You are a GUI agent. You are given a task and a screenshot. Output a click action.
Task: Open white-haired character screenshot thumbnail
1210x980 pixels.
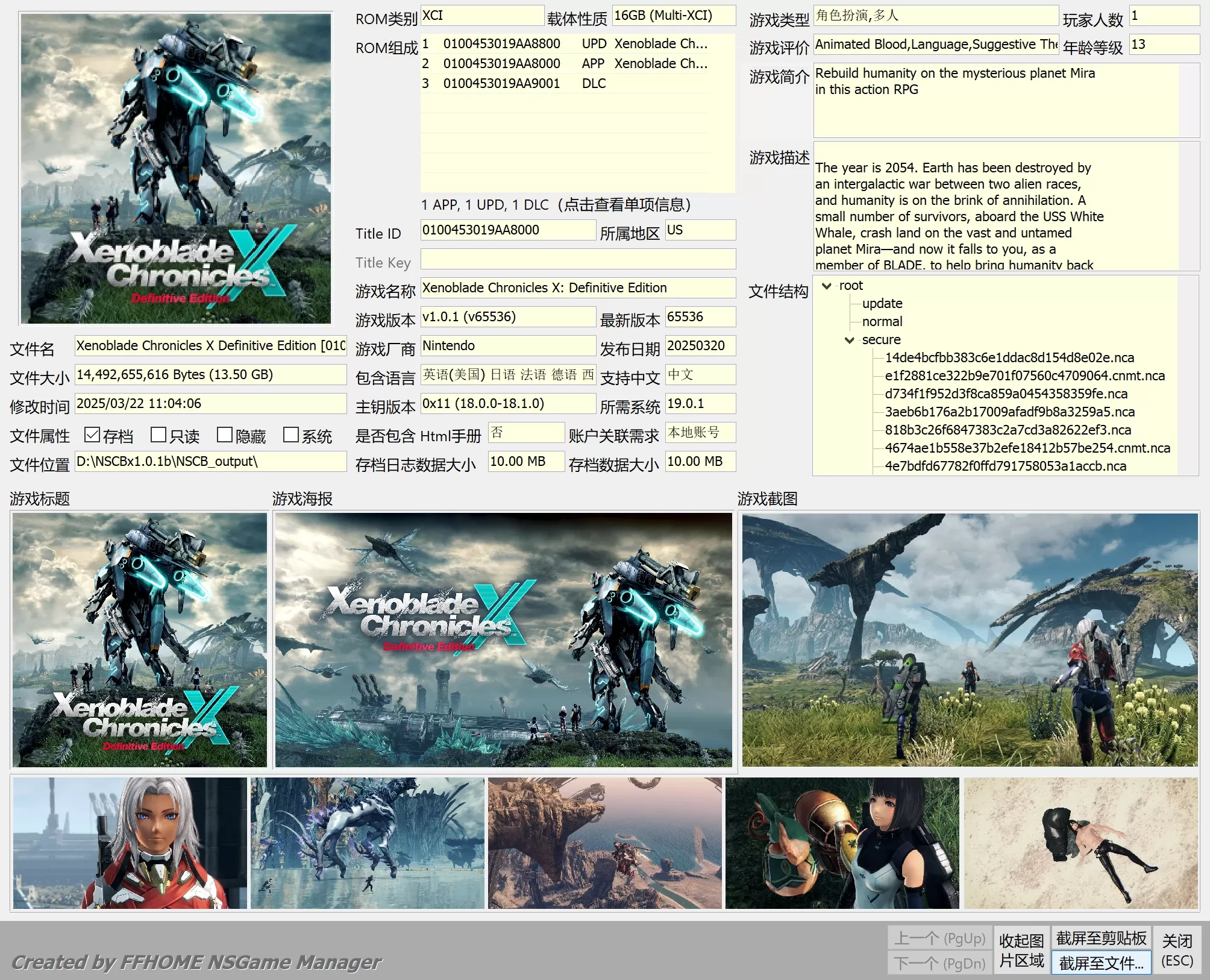click(x=130, y=843)
